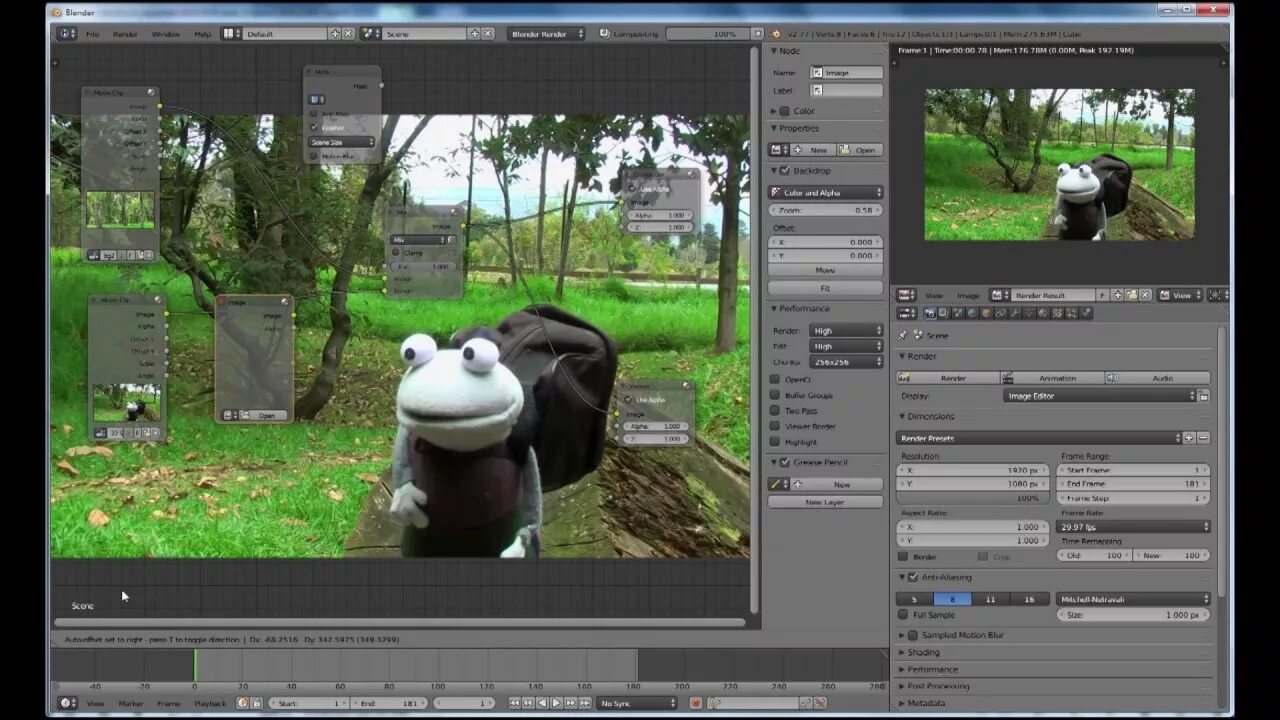Open Color and Alpha backdrop dropdown
This screenshot has width=1280, height=720.
point(826,193)
